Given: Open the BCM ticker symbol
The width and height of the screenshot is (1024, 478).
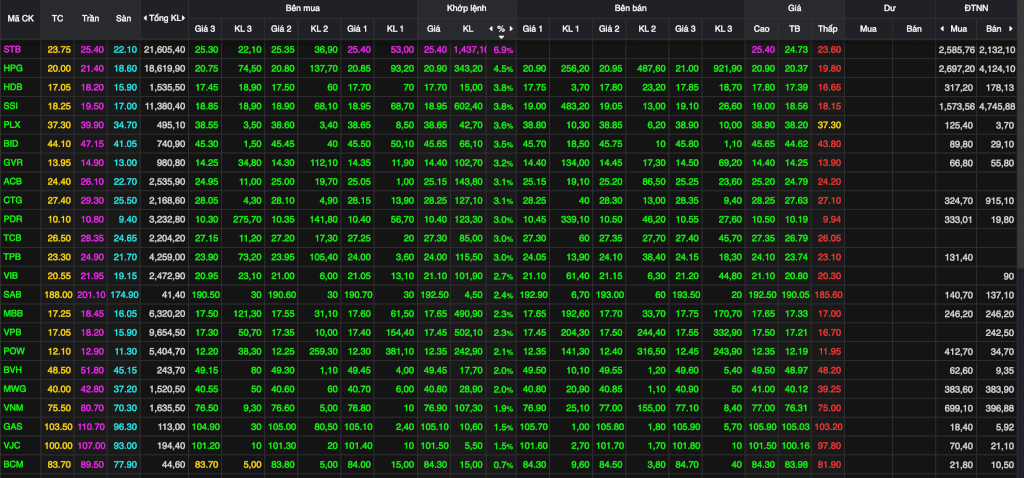Looking at the screenshot, I should 12,465.
